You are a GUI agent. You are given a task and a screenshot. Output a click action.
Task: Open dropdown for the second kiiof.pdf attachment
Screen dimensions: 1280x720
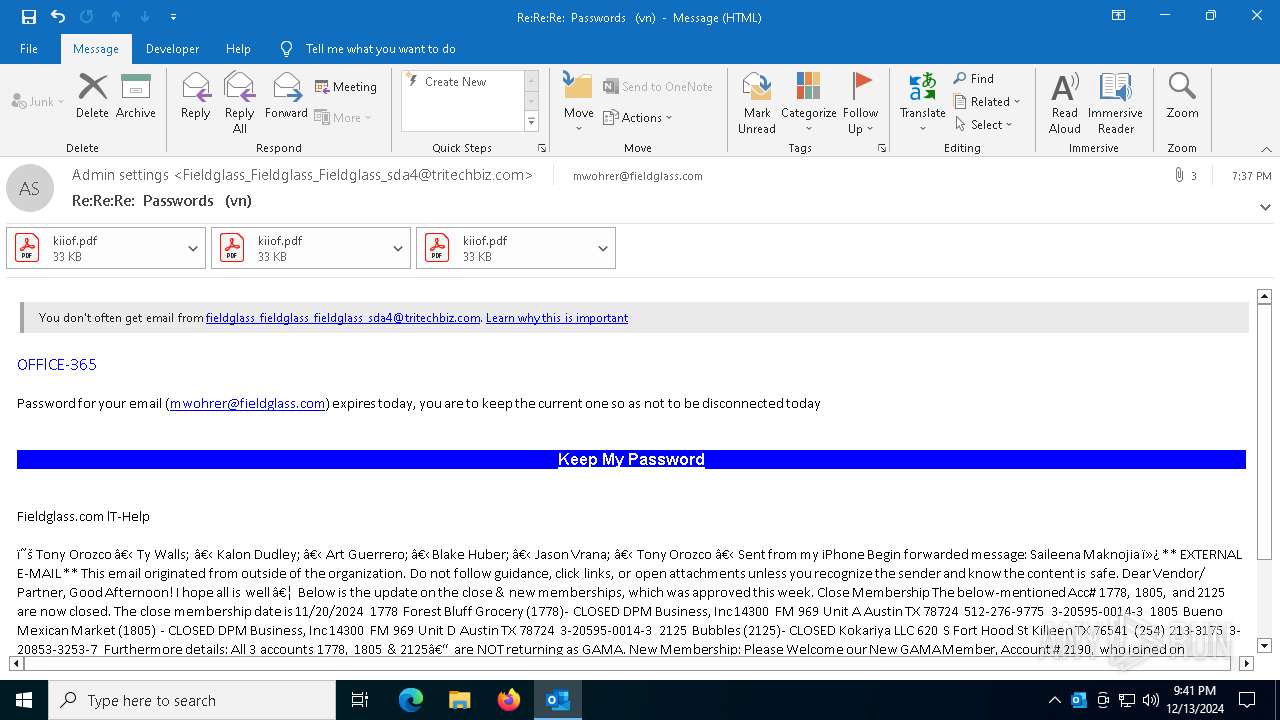point(398,249)
